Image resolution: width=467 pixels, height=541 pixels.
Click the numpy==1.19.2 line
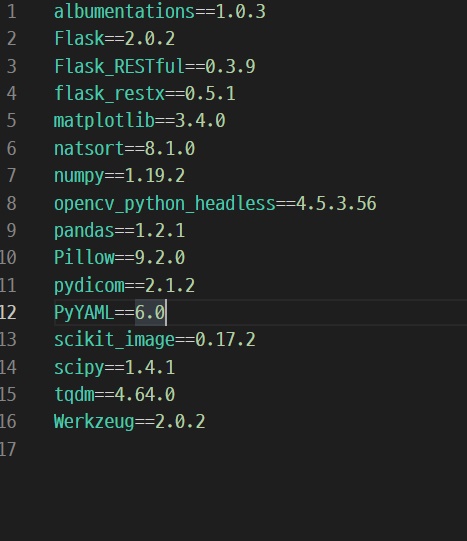[120, 176]
